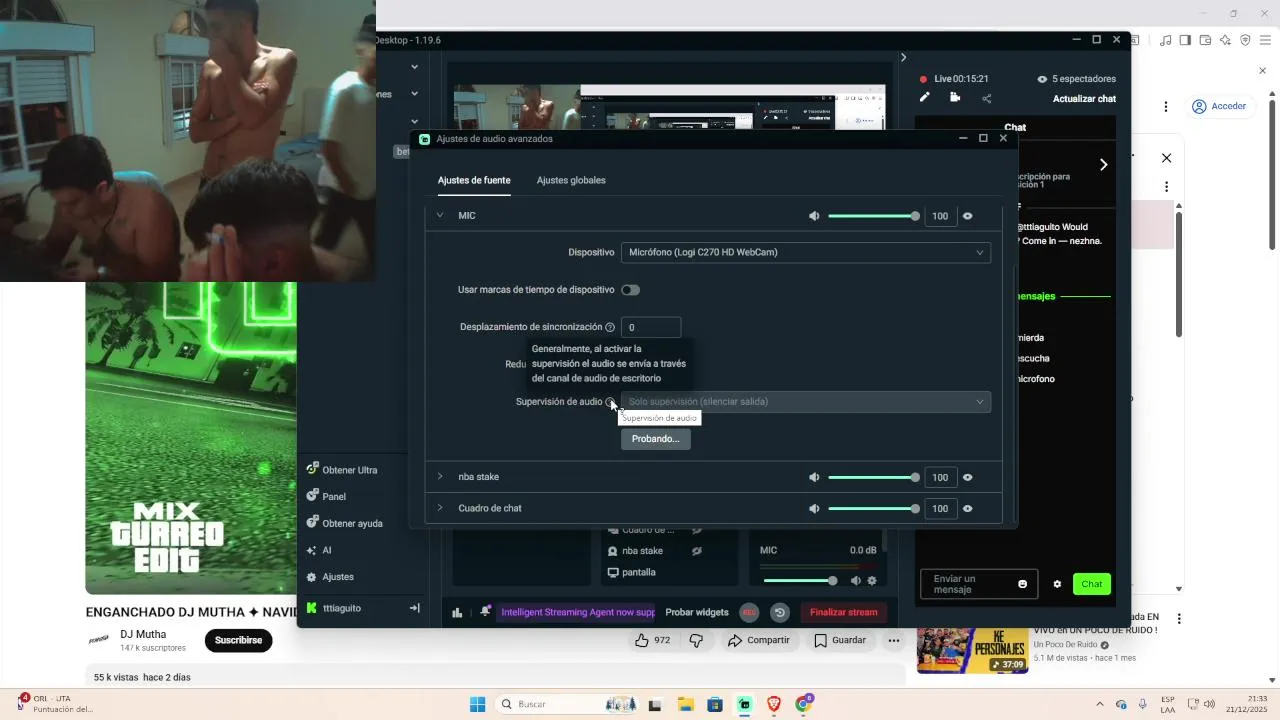Switch to Ajustes globales tab
The width and height of the screenshot is (1280, 720).
571,180
